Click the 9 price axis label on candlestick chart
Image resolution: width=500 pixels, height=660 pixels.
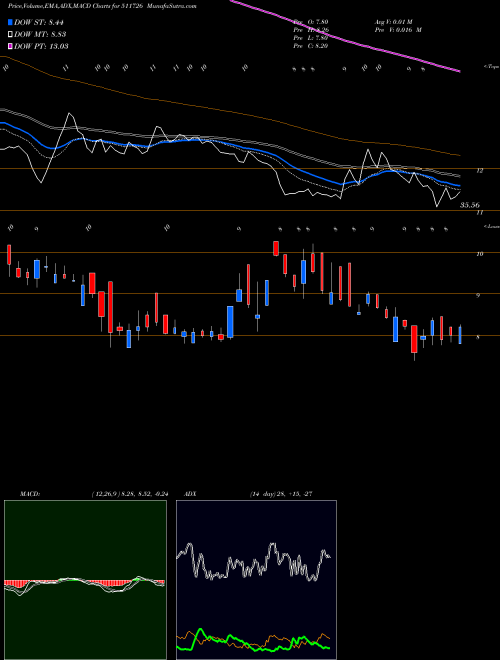[x=478, y=295]
